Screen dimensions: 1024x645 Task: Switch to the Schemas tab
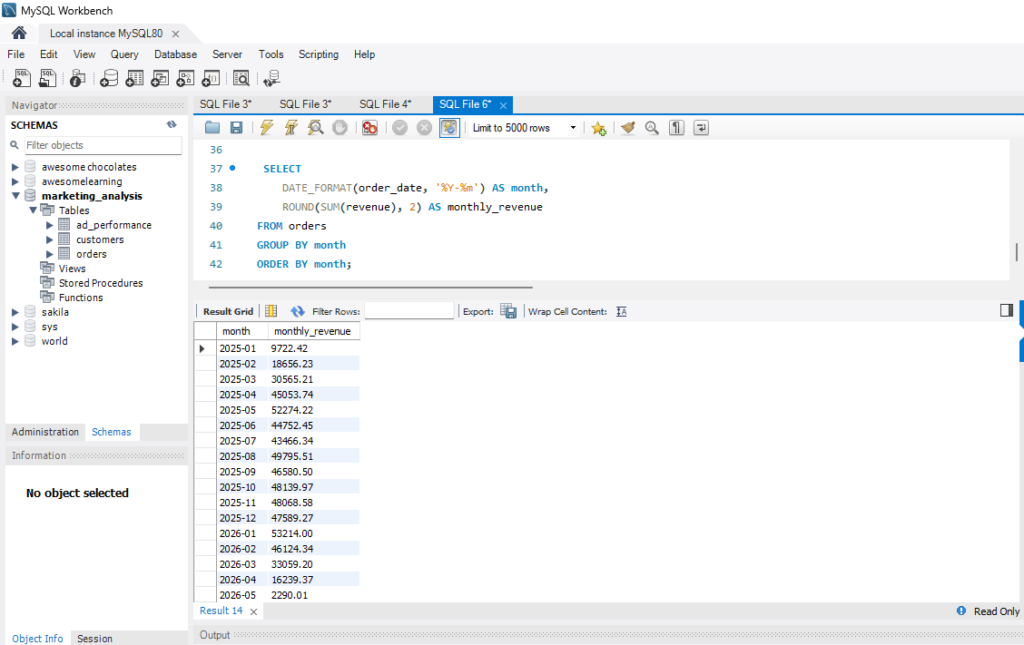coord(111,432)
